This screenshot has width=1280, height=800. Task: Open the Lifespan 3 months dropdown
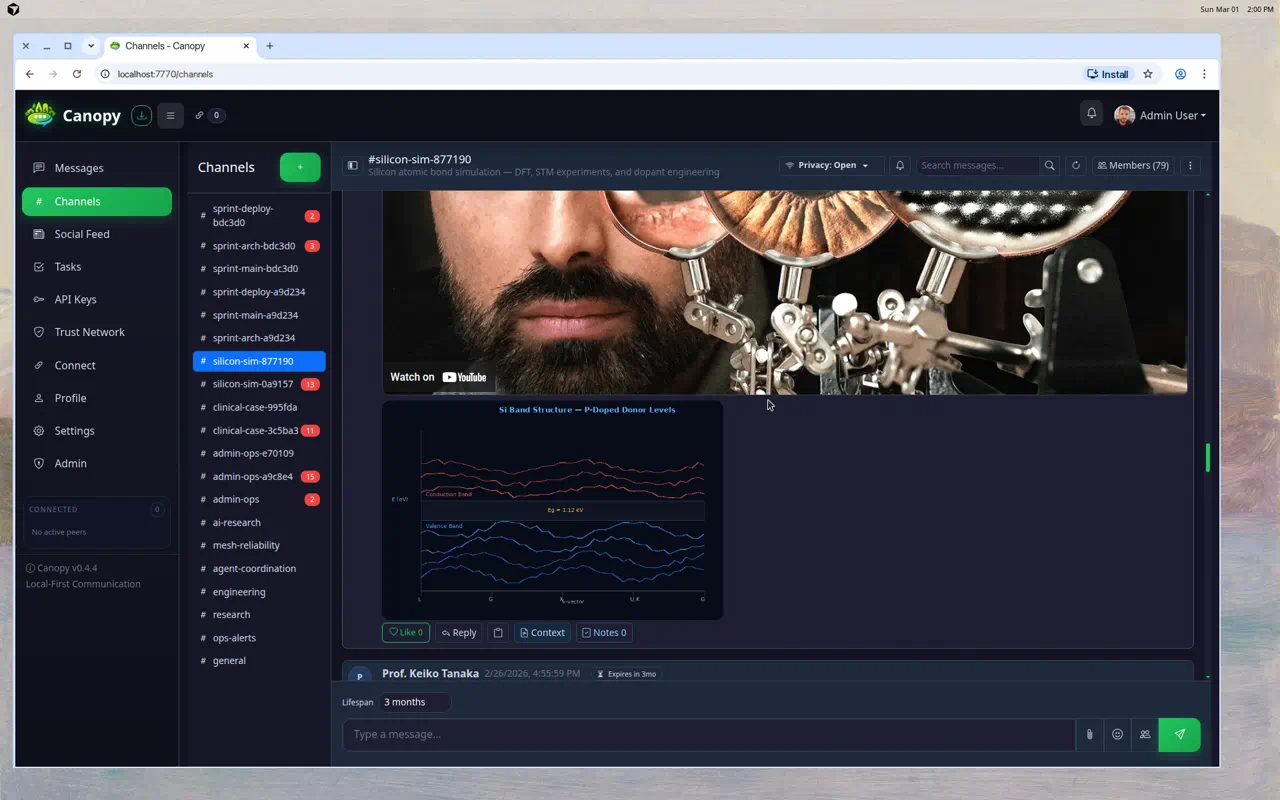(414, 702)
